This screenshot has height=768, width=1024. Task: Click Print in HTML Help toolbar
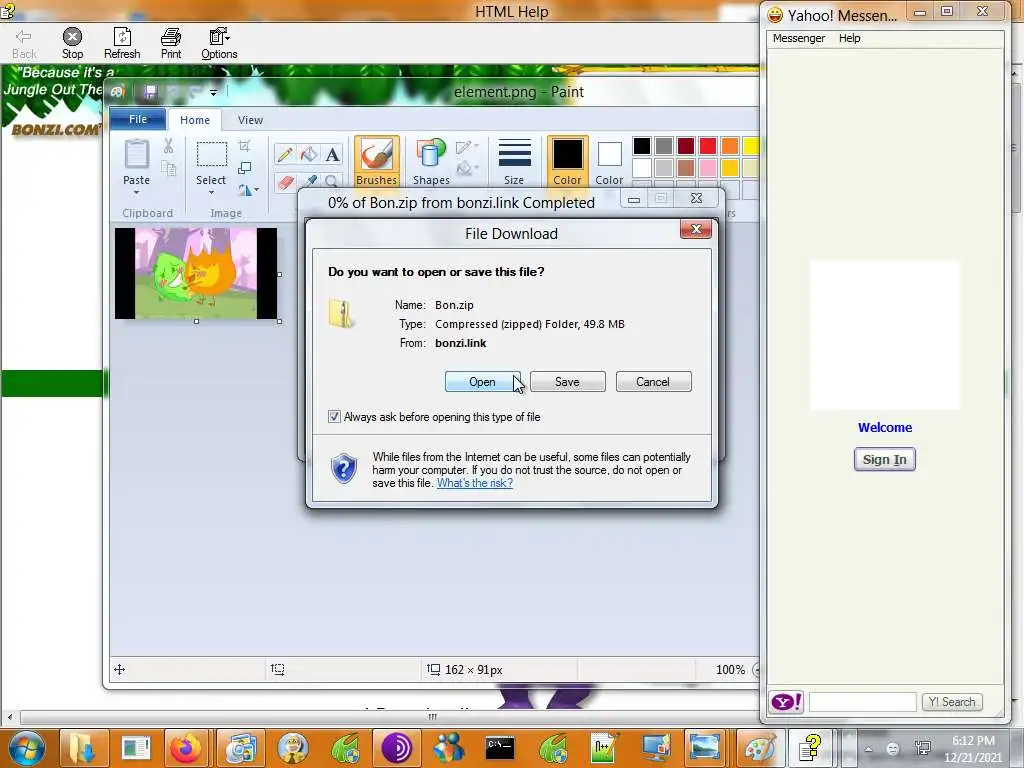pyautogui.click(x=171, y=44)
